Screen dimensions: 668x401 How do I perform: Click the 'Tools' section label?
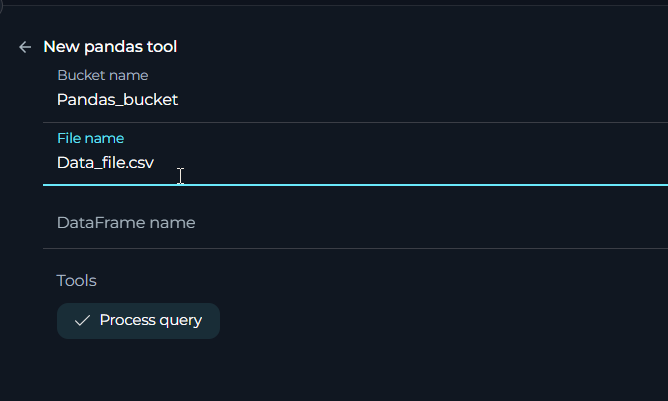click(x=77, y=281)
